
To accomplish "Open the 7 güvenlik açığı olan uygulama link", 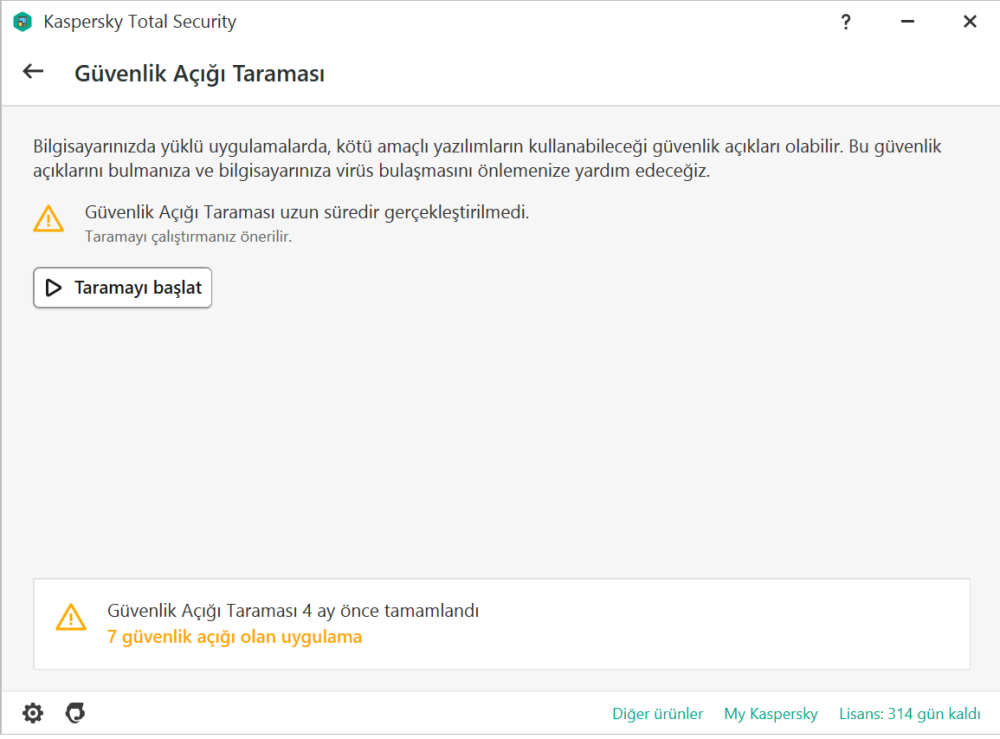I will point(234,636).
